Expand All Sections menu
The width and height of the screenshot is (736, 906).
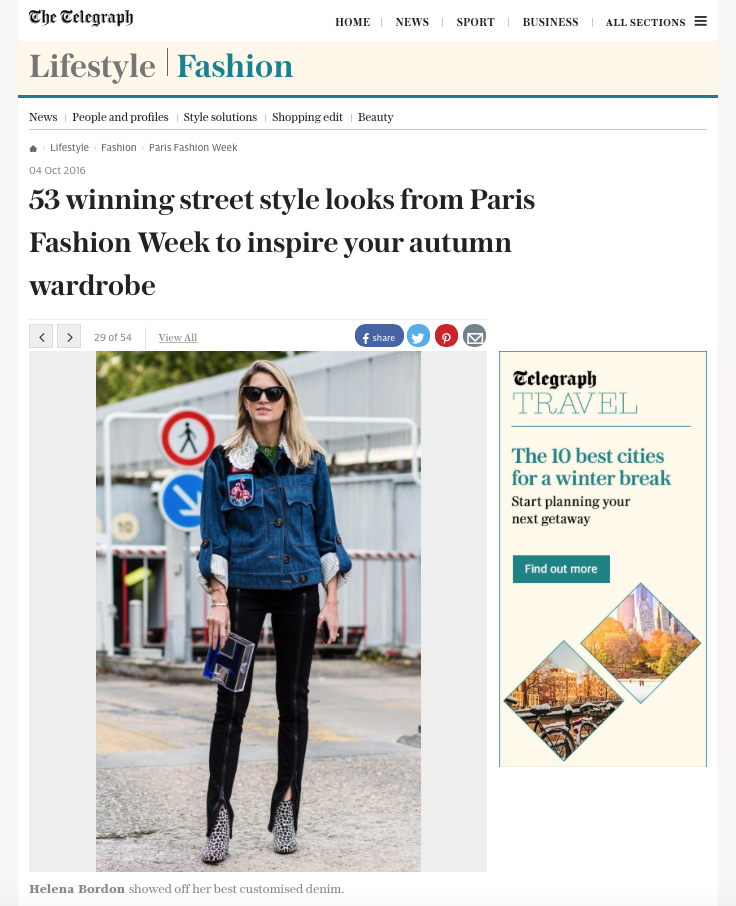645,22
